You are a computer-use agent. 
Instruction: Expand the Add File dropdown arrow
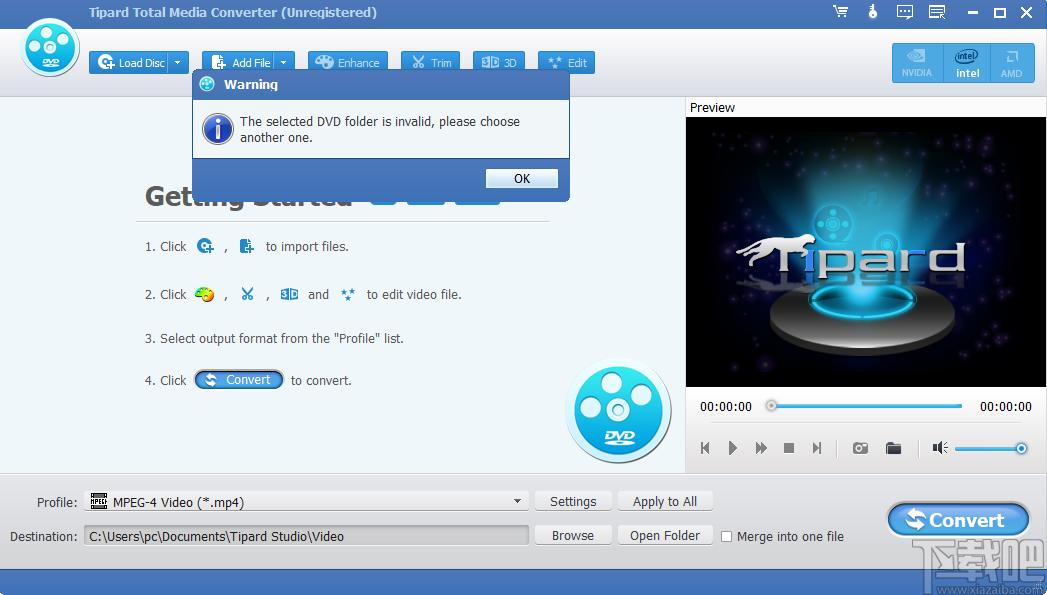pos(284,63)
